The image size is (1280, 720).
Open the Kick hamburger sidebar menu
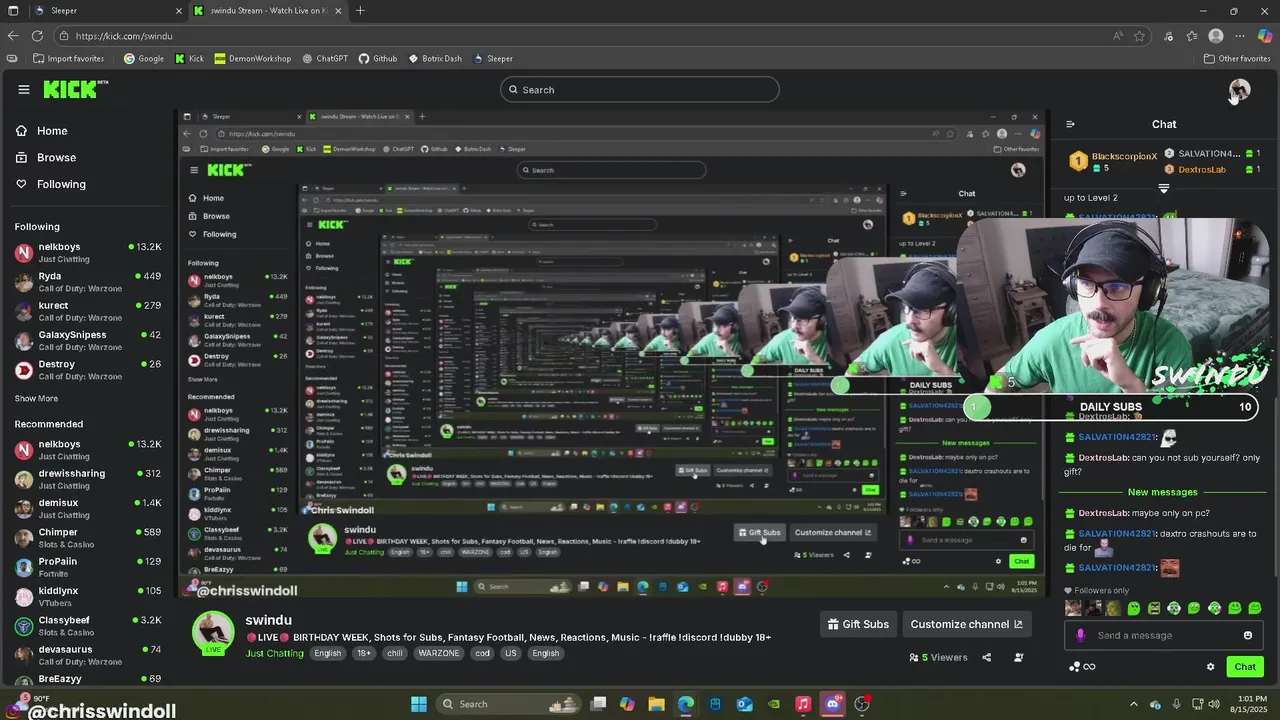[x=24, y=89]
